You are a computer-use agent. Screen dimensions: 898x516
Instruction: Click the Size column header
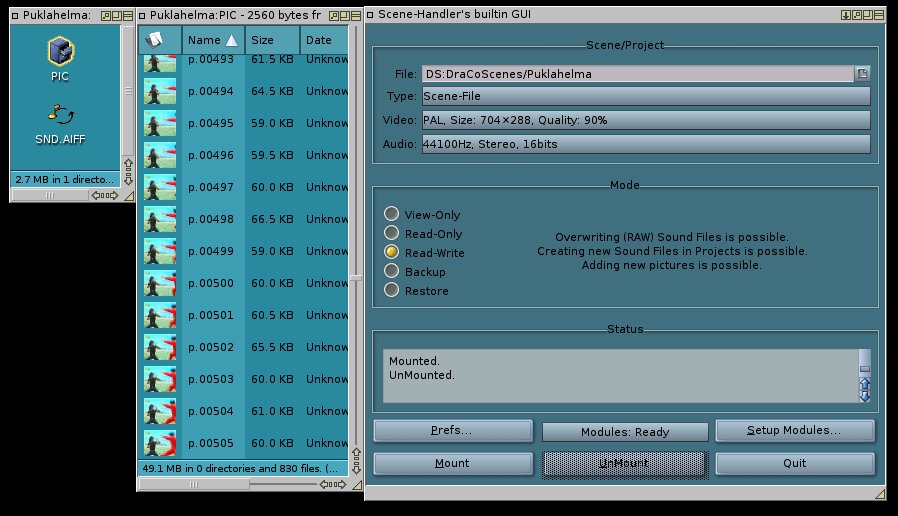coord(272,40)
